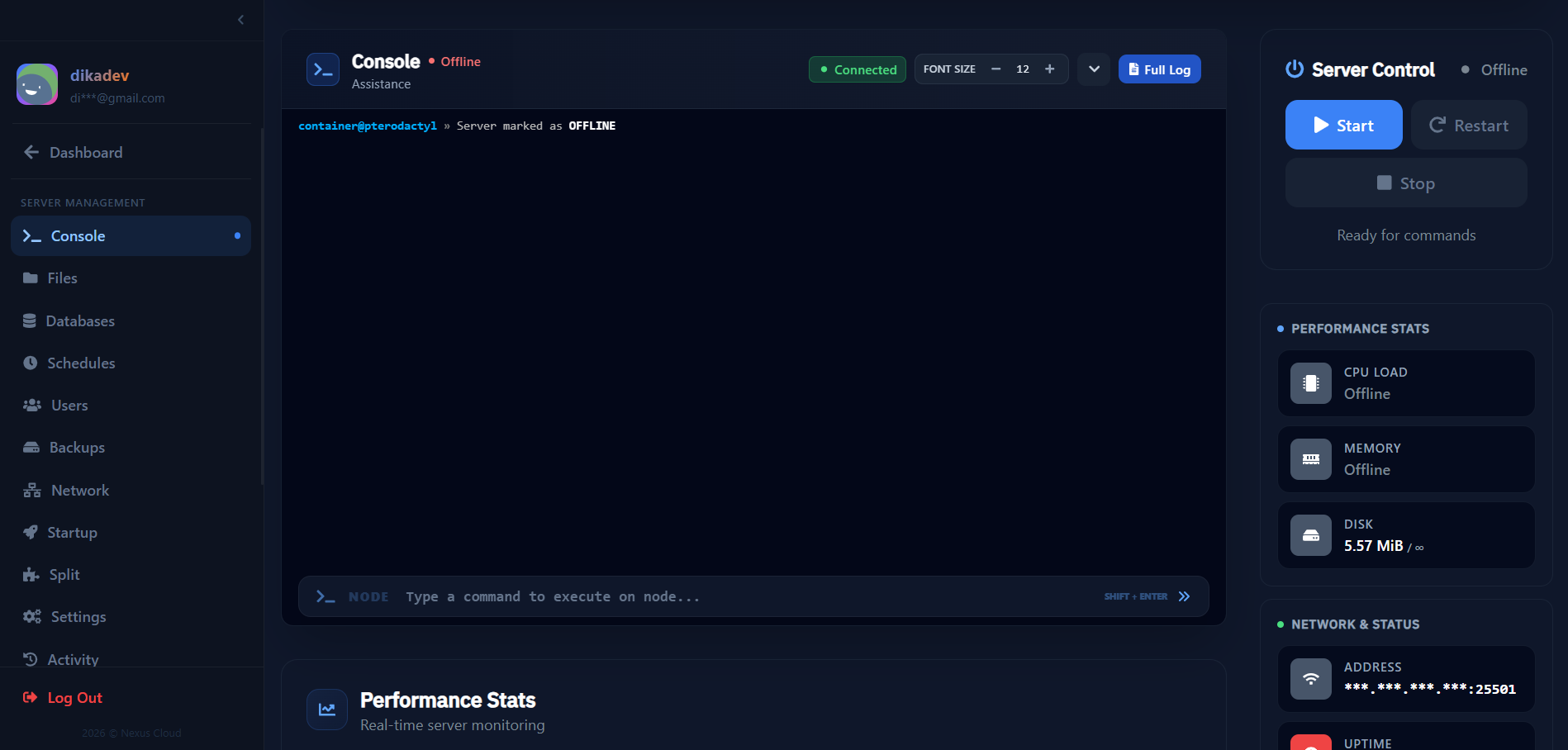Image resolution: width=1568 pixels, height=750 pixels.
Task: Click the Users group icon
Action: coord(32,405)
